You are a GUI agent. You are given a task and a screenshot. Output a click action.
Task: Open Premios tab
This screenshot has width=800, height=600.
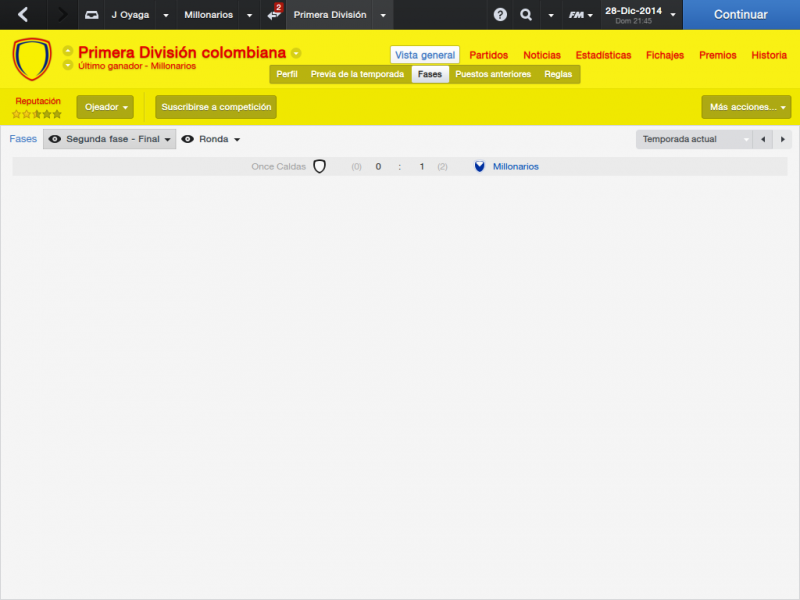click(x=718, y=55)
